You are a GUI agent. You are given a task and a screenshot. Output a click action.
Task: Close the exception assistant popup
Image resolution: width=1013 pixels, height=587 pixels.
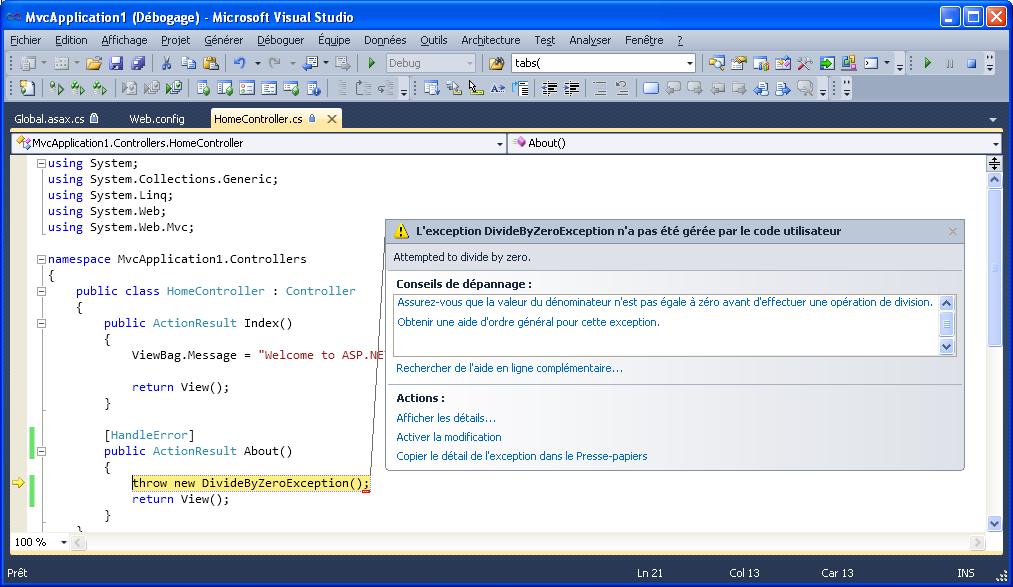point(953,231)
